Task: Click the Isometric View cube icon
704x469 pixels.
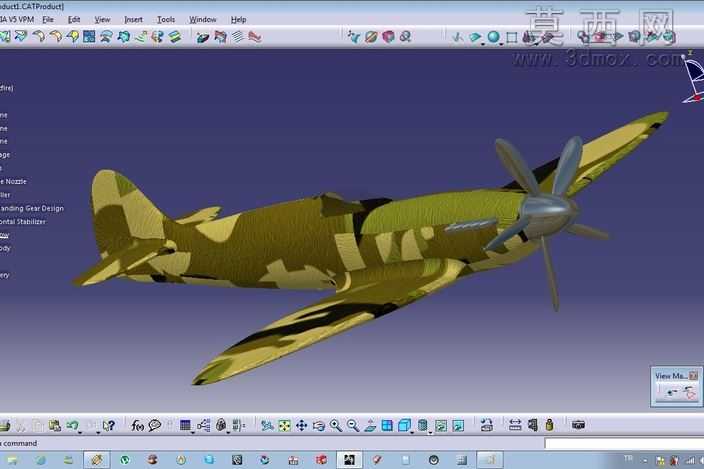Action: point(404,425)
